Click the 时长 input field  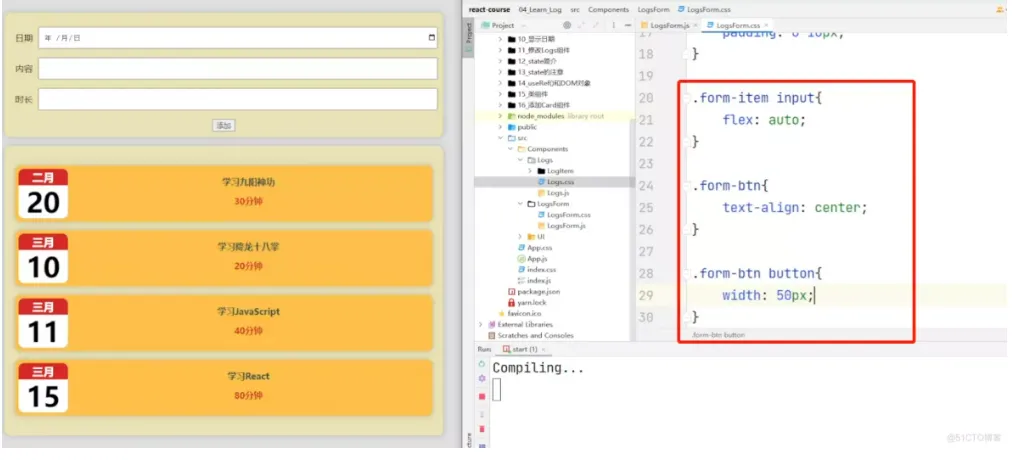pos(238,99)
